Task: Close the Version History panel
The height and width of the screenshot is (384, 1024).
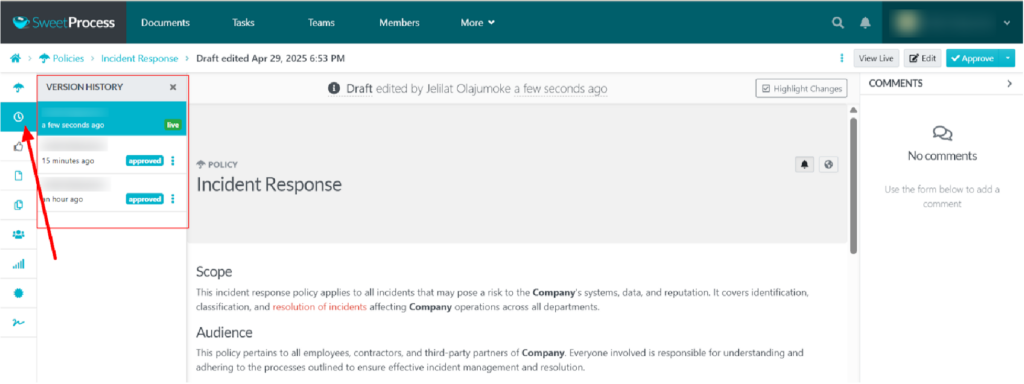Action: click(x=173, y=87)
